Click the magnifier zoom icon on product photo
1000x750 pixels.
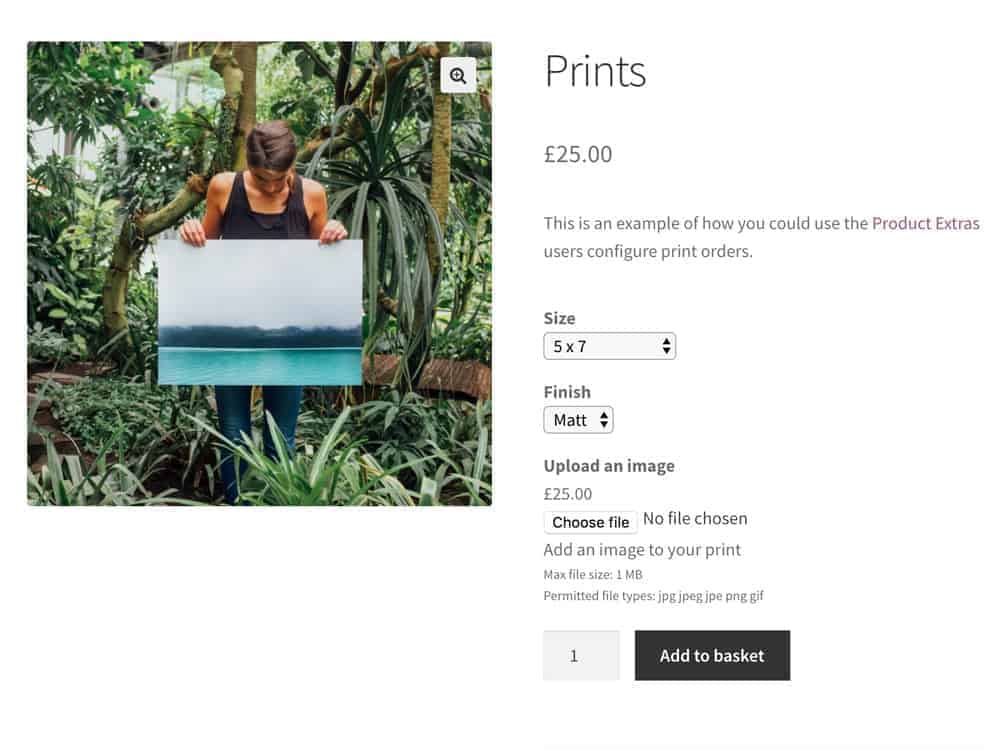click(x=458, y=75)
